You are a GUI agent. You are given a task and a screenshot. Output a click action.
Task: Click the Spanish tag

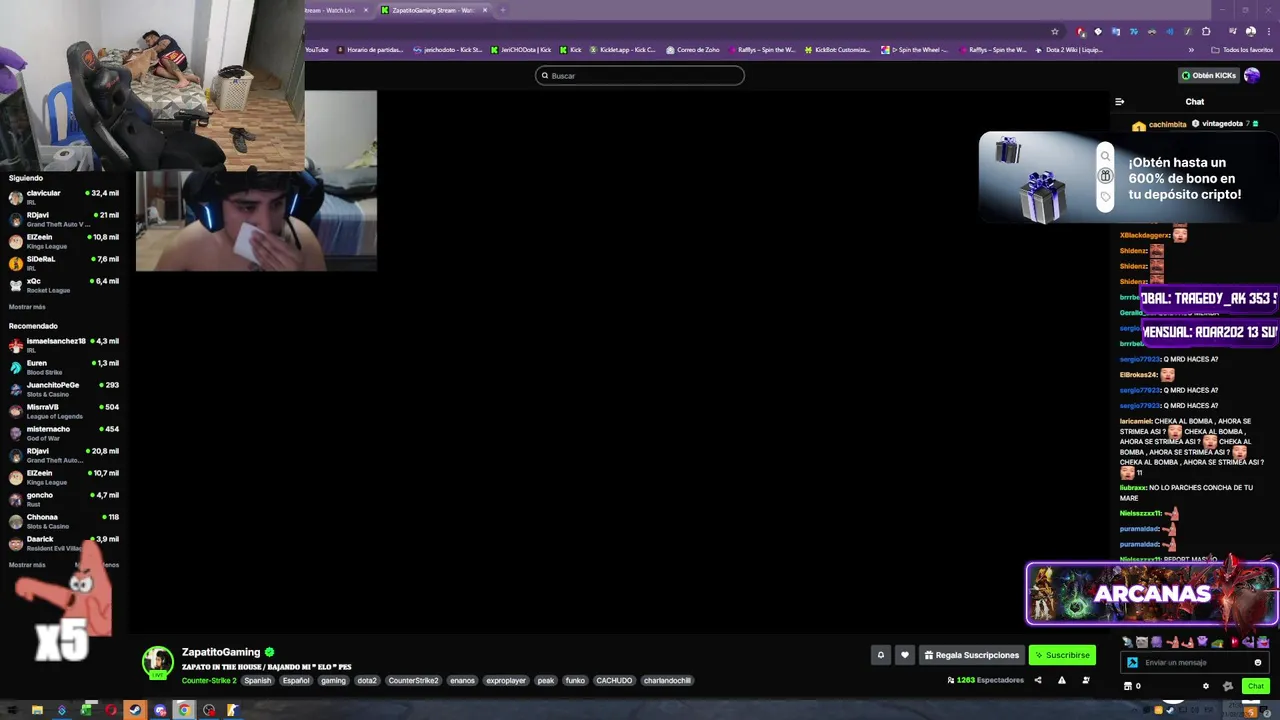coord(257,680)
